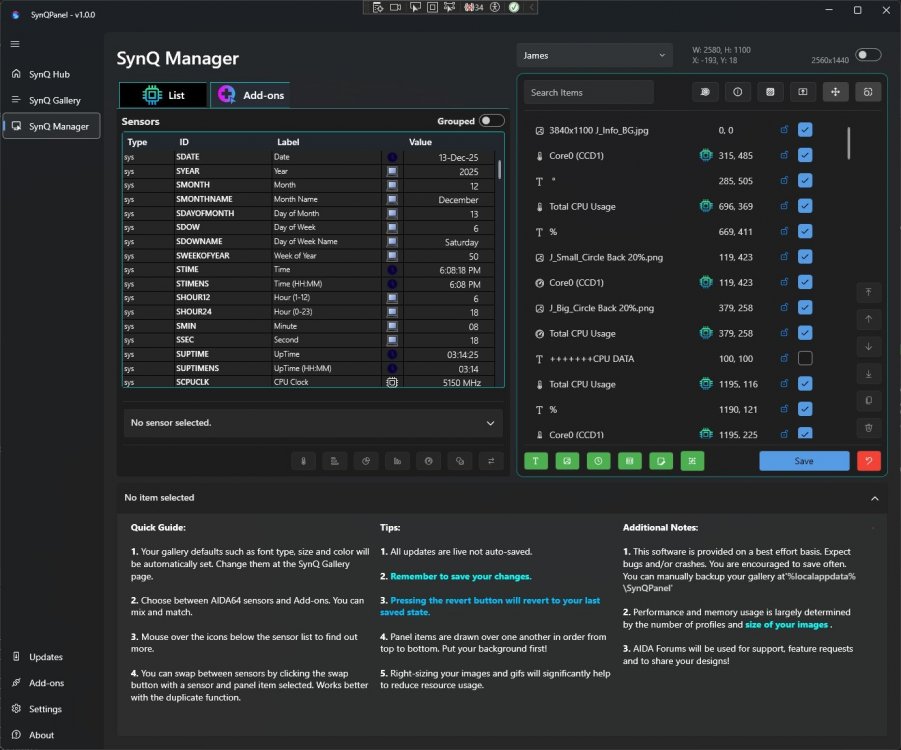Open SynQ Gallery in the sidebar
The image size is (901, 750).
(x=54, y=100)
